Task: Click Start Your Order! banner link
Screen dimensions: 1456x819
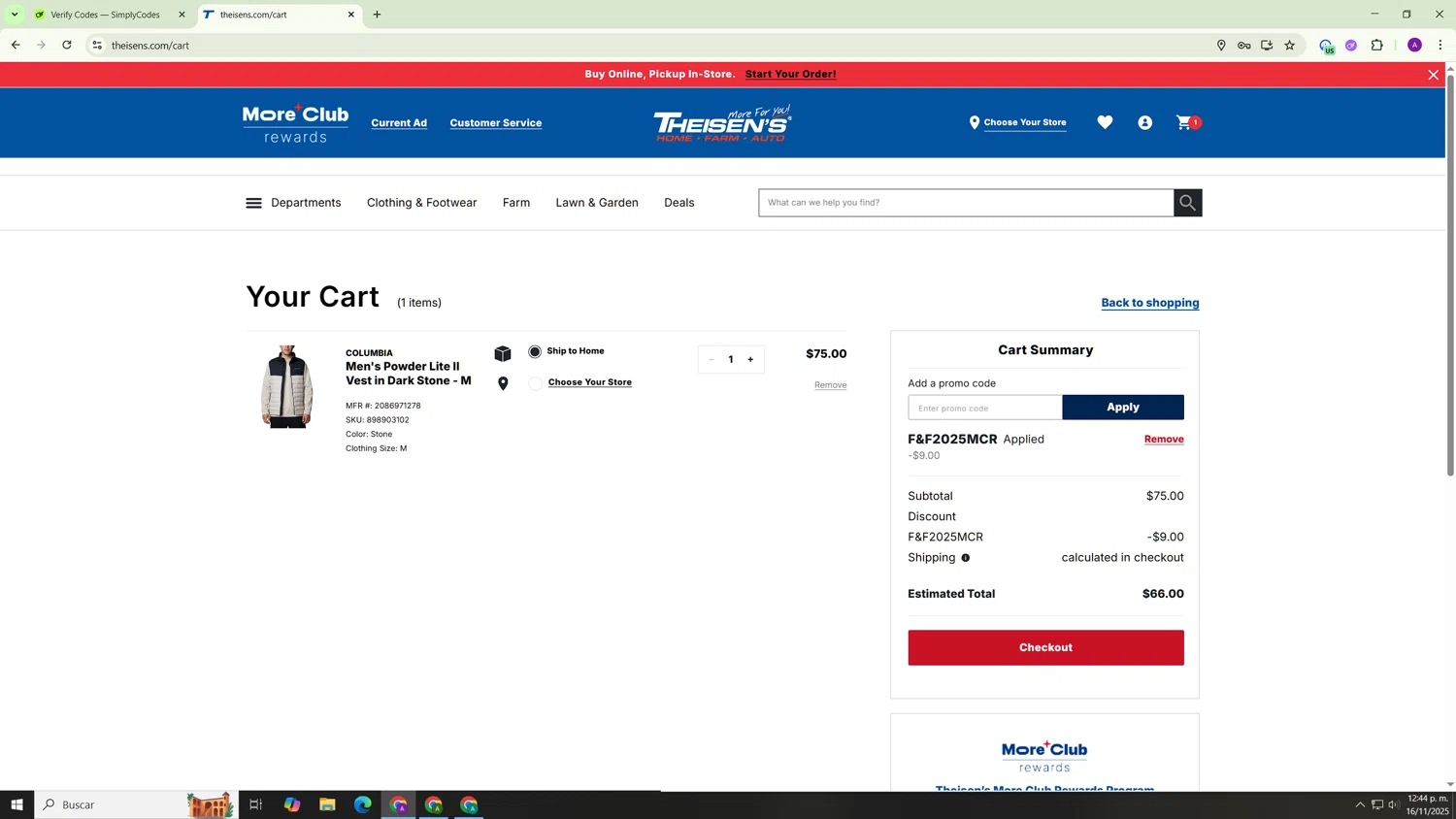Action: click(x=790, y=75)
